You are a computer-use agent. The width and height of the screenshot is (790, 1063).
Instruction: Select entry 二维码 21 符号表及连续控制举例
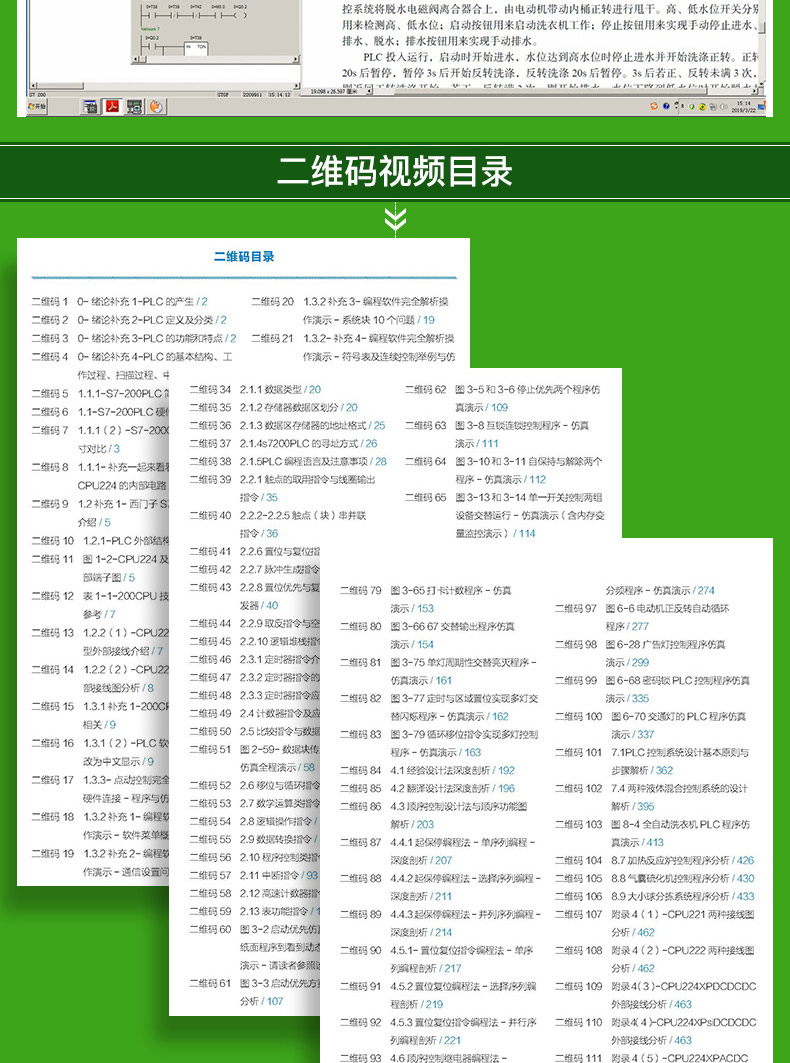coord(353,347)
